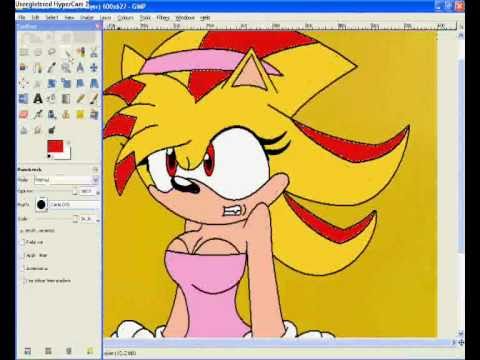Select the Zoom magnifier tool

click(x=66, y=68)
